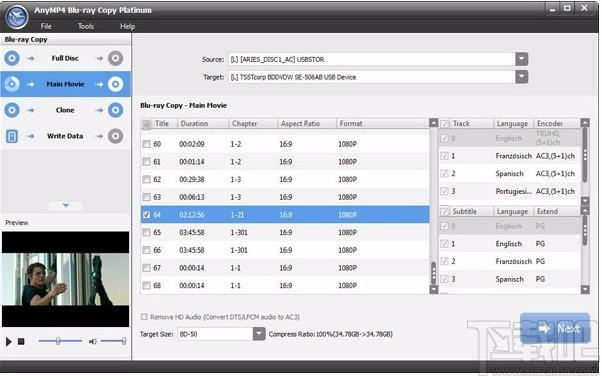Viewport: 602px width, 376px height.
Task: Toggle the all-subtitles header checkbox
Action: pyautogui.click(x=444, y=212)
